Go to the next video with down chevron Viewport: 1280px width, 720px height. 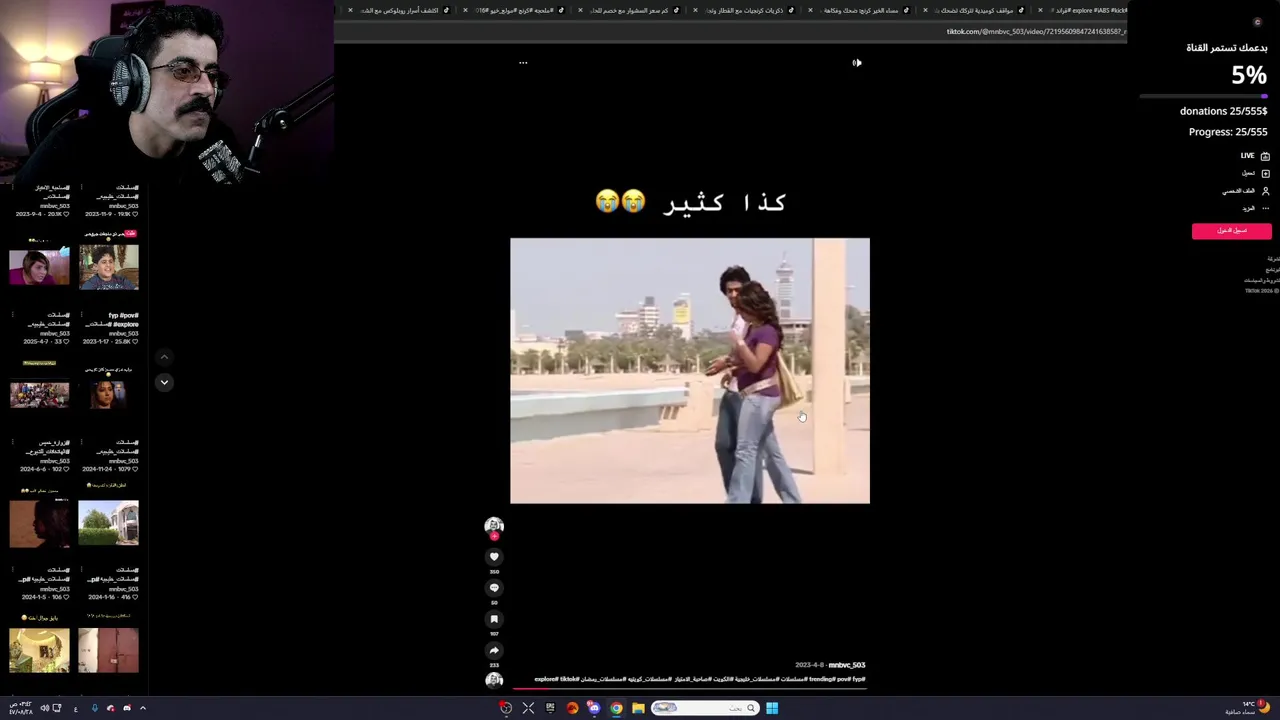(x=164, y=382)
